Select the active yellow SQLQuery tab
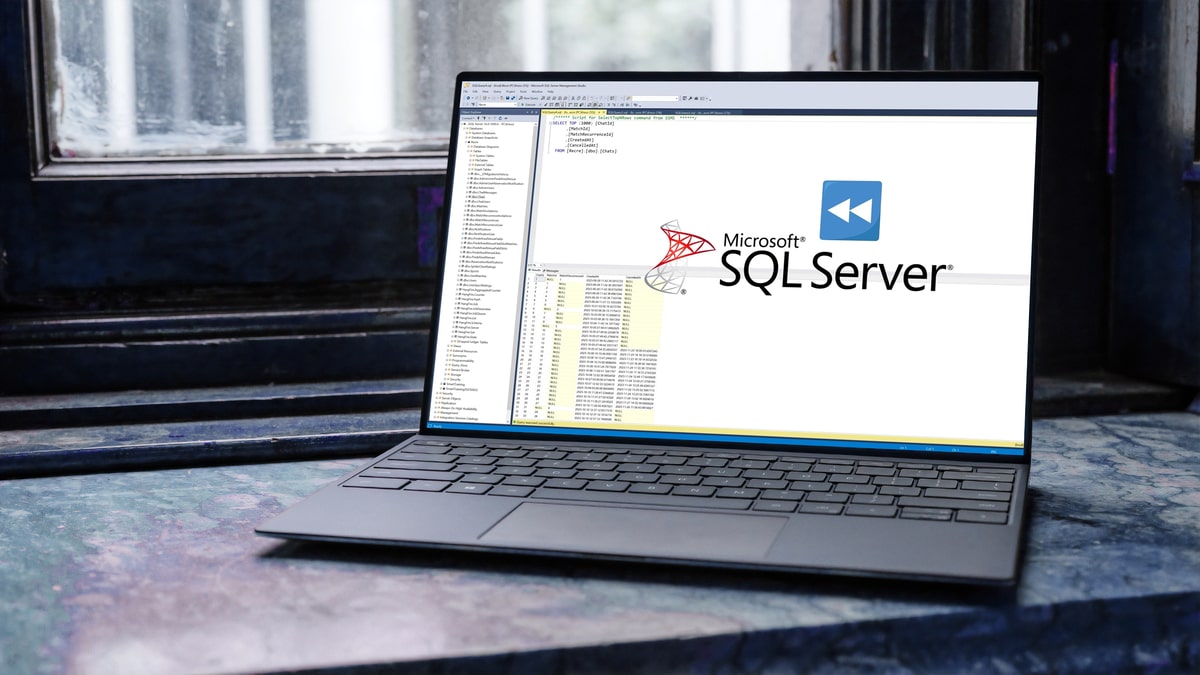Screen dimensions: 1200x675 point(571,113)
